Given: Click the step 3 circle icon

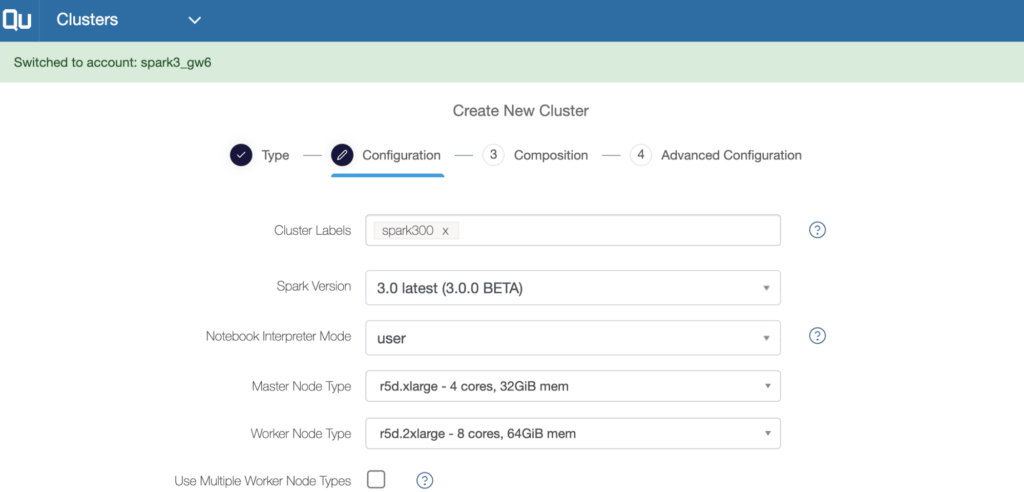Looking at the screenshot, I should [493, 156].
